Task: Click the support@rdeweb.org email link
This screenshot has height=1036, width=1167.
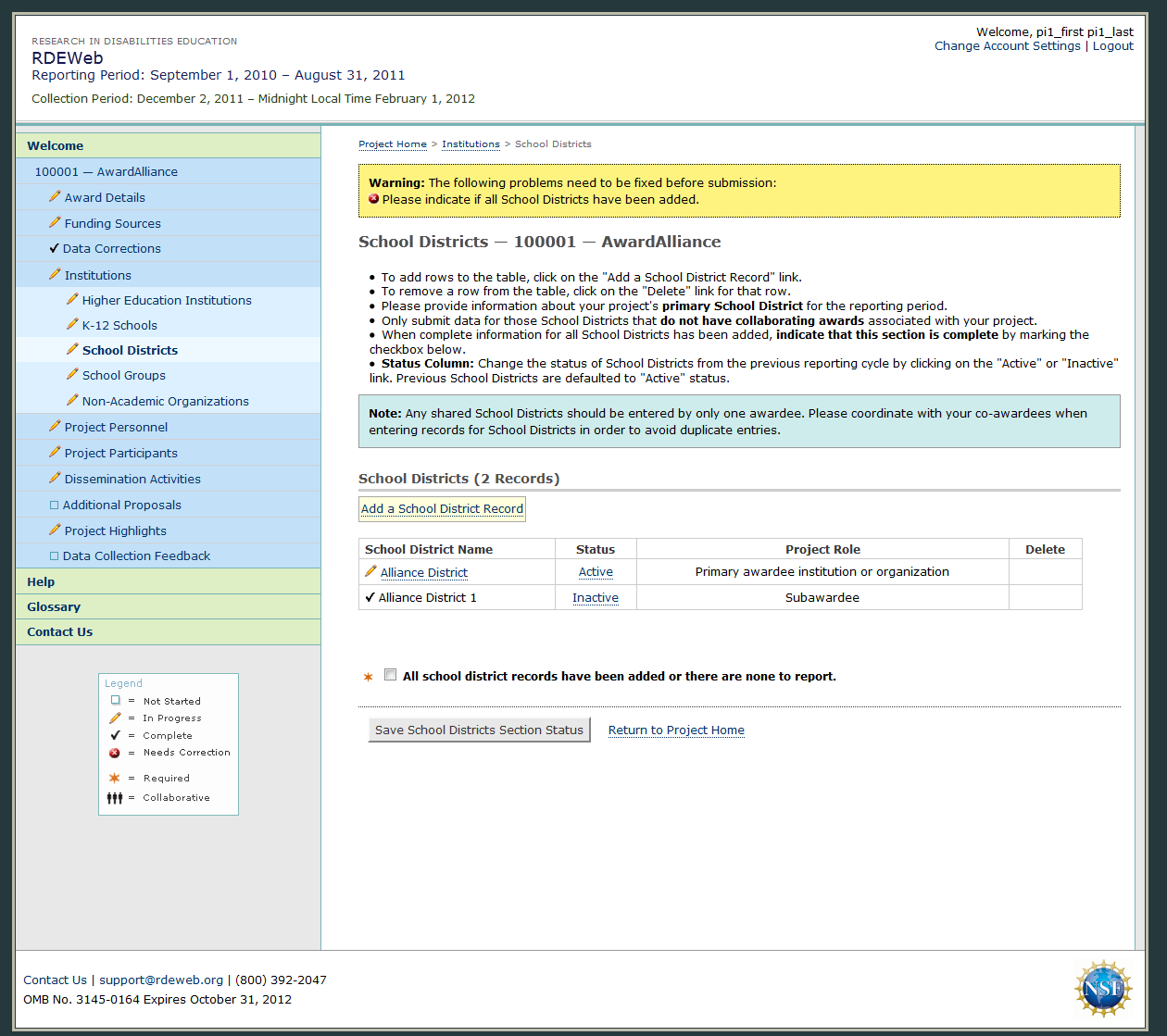Action: pyautogui.click(x=161, y=980)
